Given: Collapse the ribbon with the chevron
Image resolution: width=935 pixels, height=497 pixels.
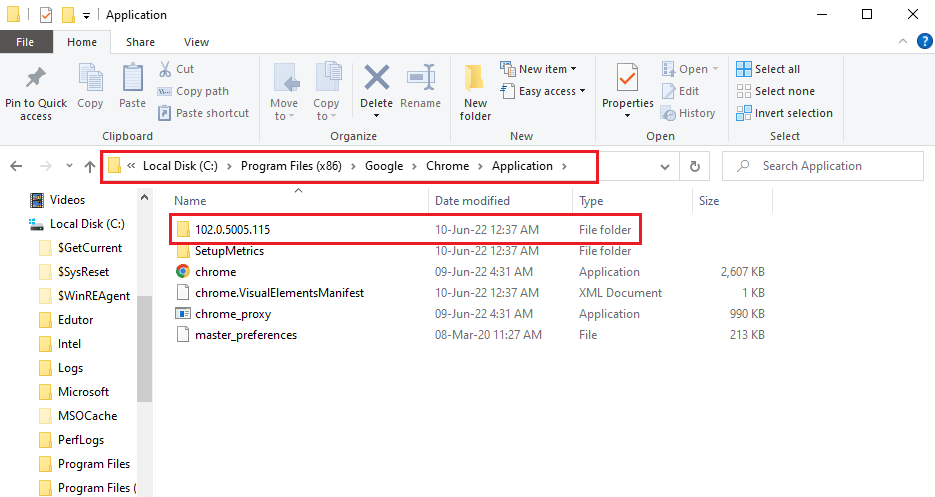Looking at the screenshot, I should tap(903, 41).
